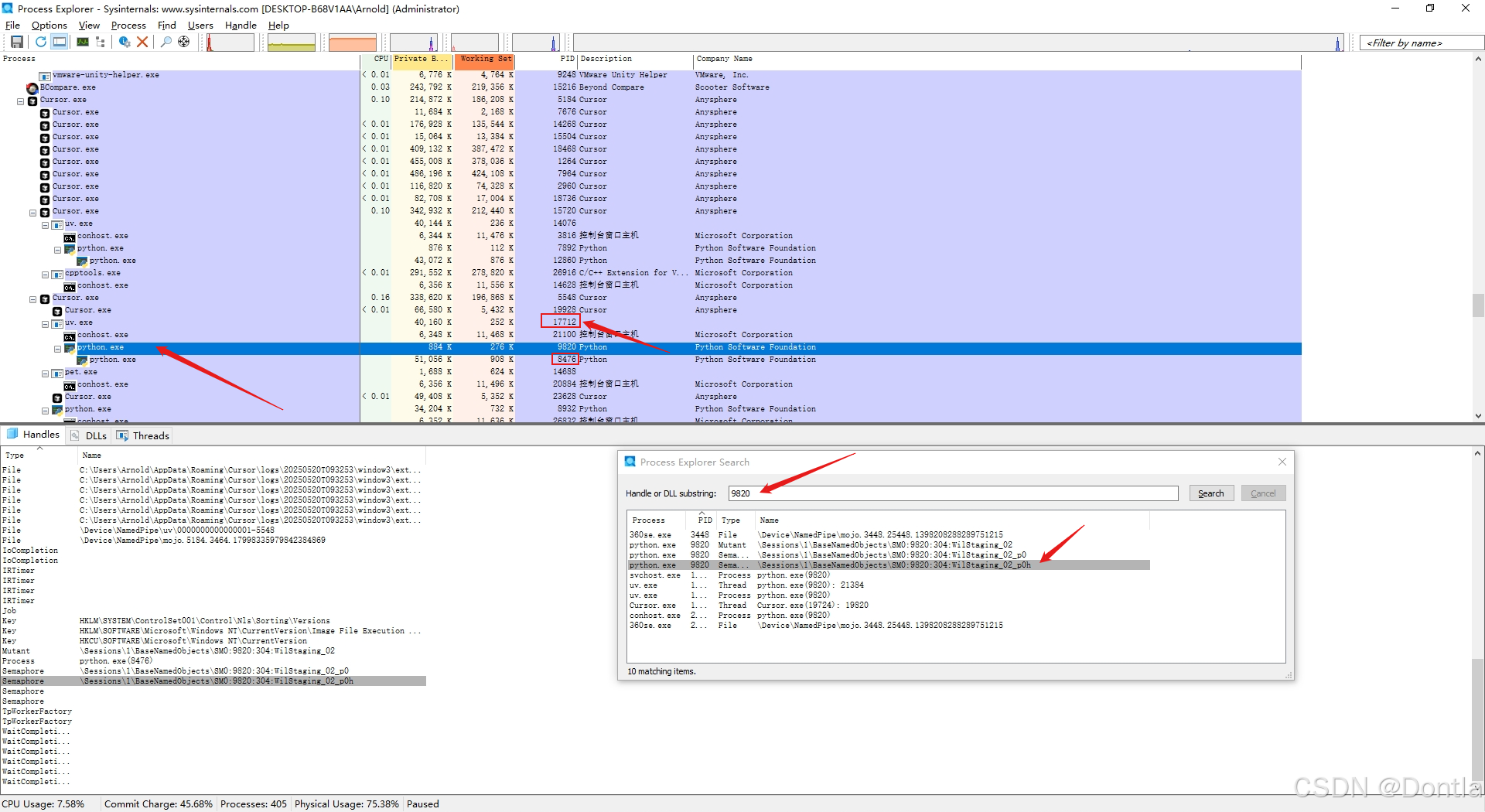
Task: Collapse python.exe PID 7892 node
Action: (58, 250)
